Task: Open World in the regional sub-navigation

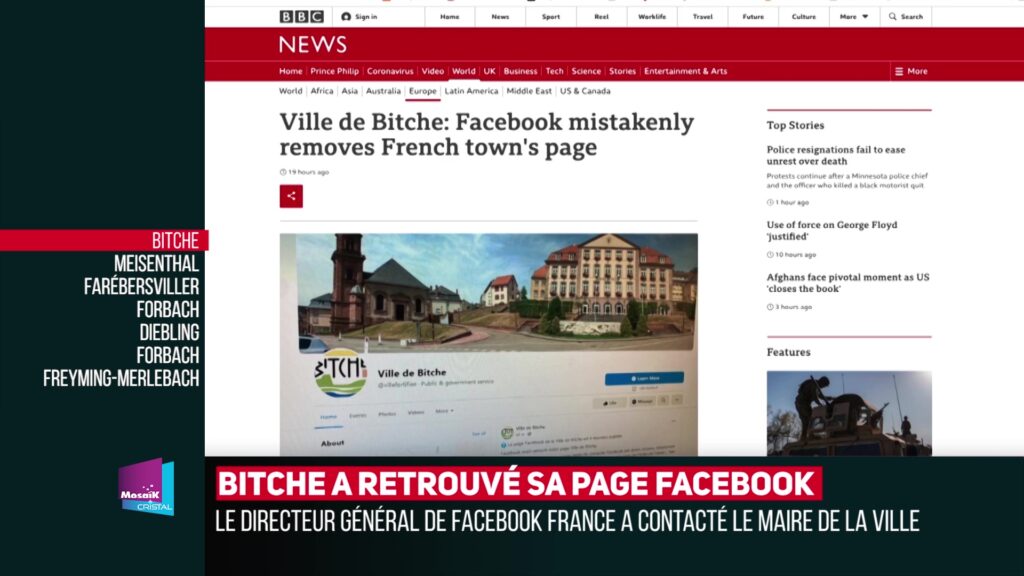Action: tap(291, 91)
